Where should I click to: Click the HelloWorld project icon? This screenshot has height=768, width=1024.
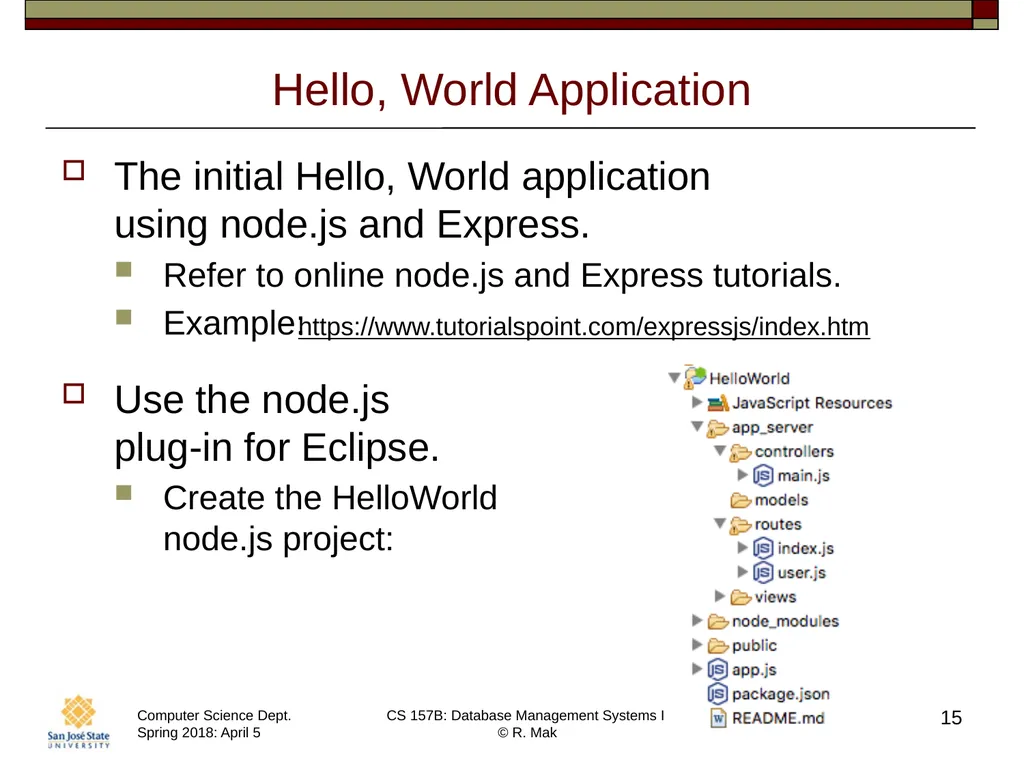click(696, 377)
